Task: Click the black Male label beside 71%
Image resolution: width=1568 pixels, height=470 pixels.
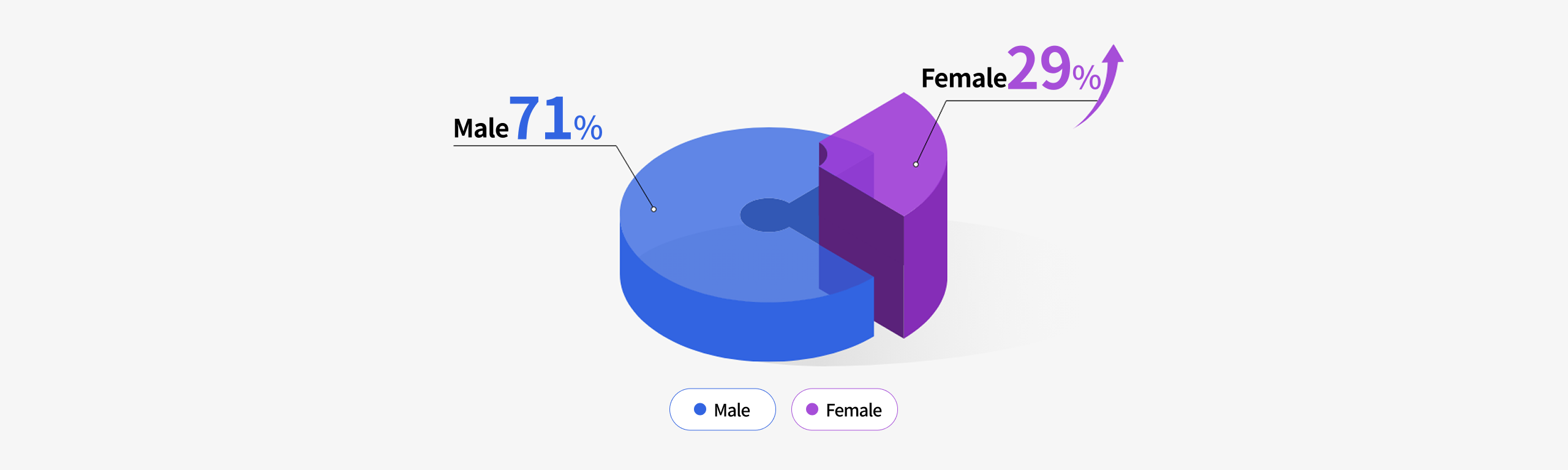Action: click(x=481, y=129)
